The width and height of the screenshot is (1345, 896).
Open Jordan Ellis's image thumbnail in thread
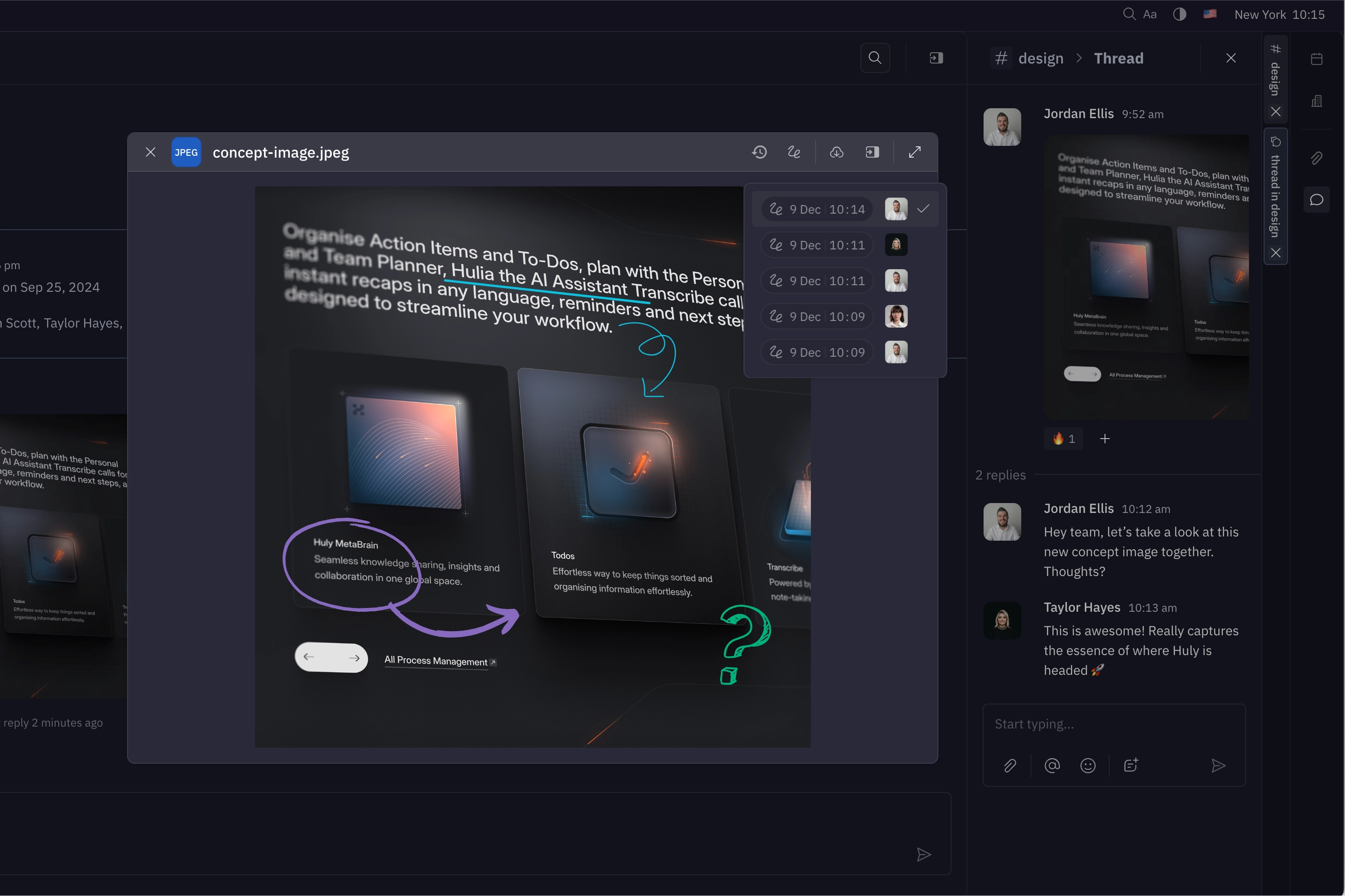point(1145,277)
